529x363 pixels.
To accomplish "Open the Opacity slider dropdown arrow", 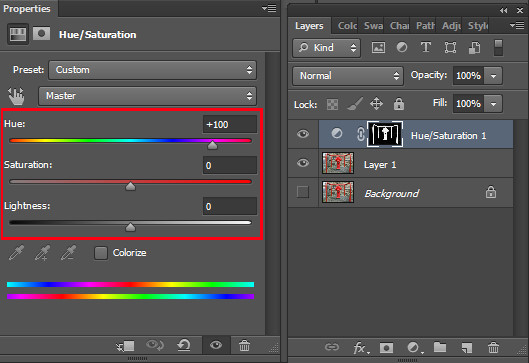I will 493,76.
